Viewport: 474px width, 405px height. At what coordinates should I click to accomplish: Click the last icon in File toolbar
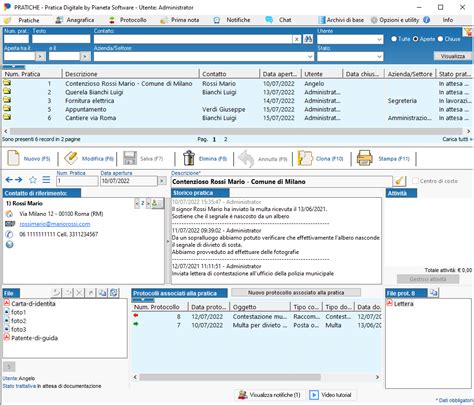114,293
